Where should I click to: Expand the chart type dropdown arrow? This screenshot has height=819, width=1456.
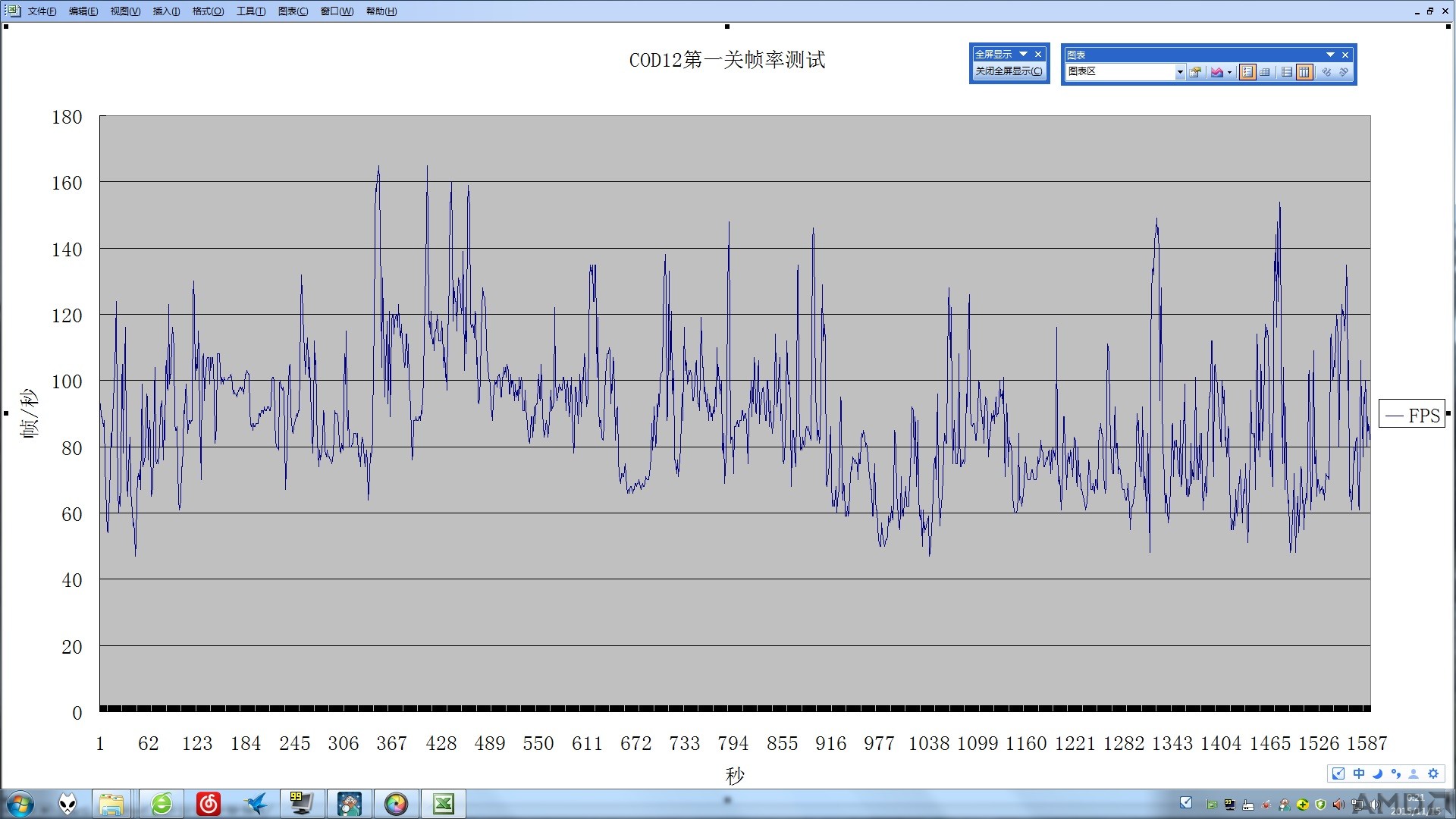[x=1229, y=72]
